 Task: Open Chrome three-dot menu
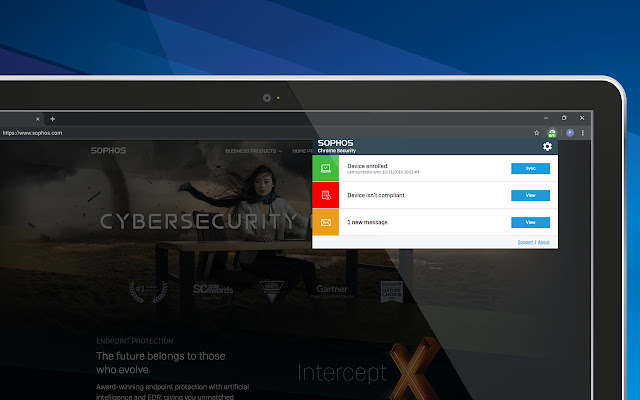pyautogui.click(x=582, y=133)
